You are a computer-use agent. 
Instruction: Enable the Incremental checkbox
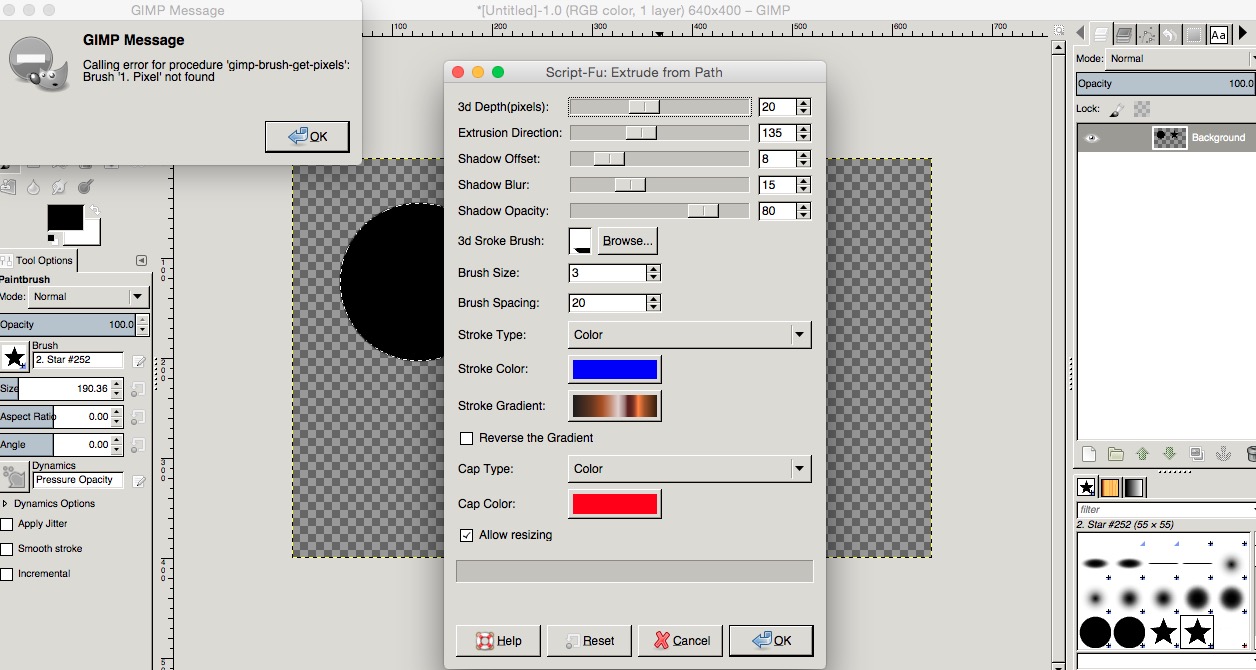[7, 574]
